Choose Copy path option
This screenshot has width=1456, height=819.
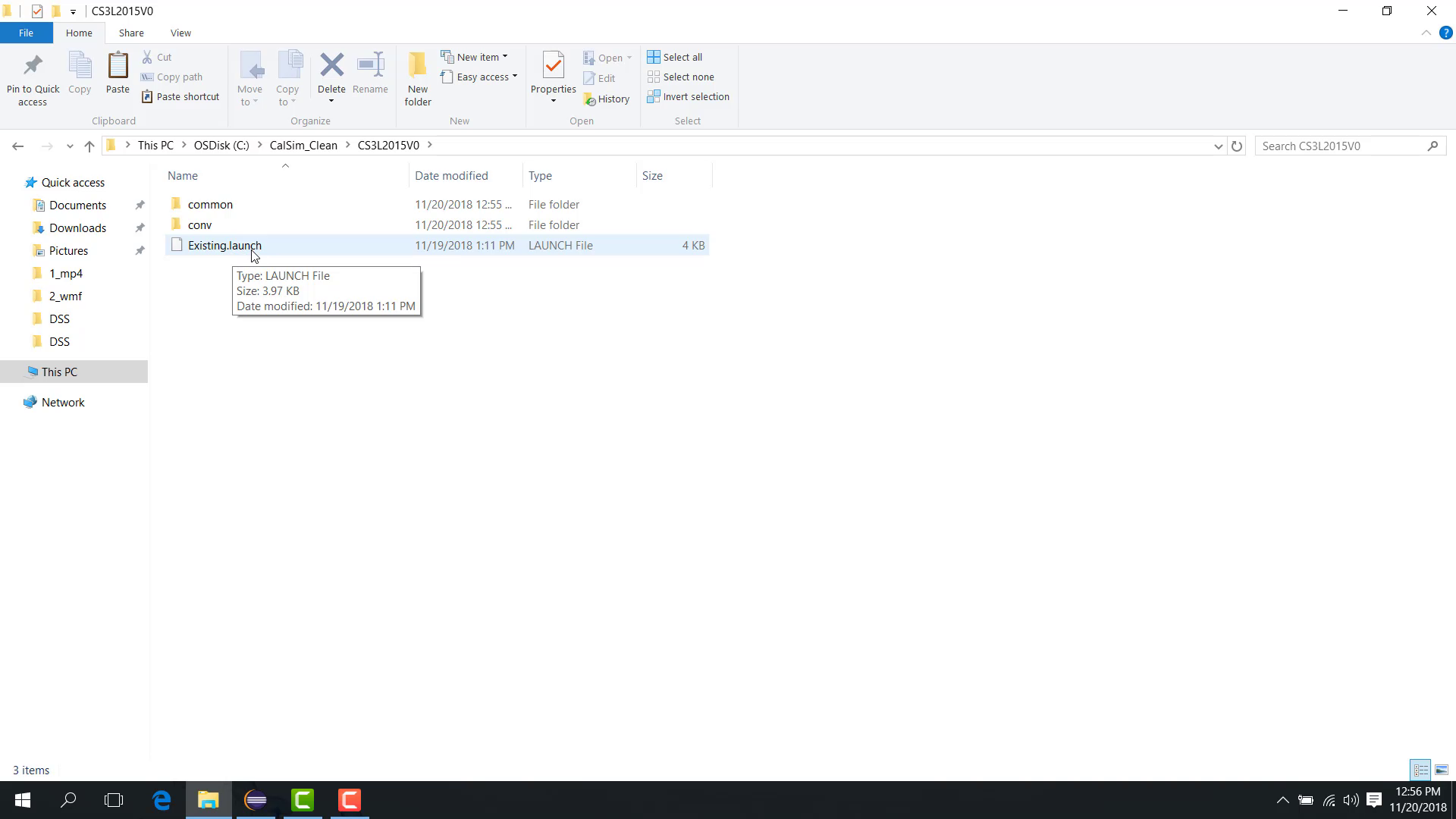[x=172, y=77]
